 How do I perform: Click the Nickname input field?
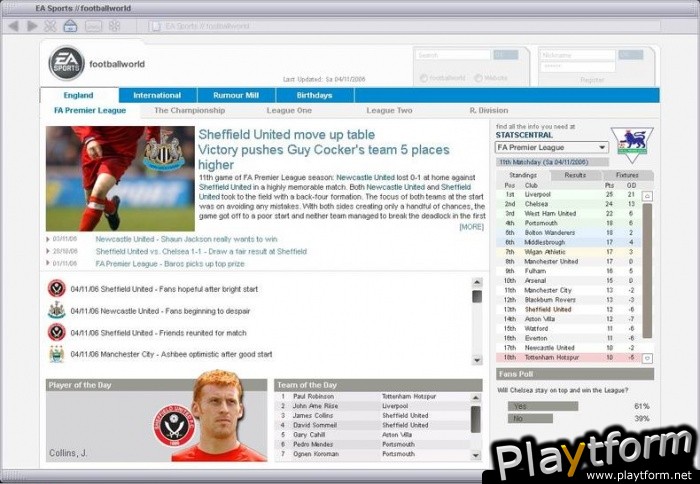[578, 55]
